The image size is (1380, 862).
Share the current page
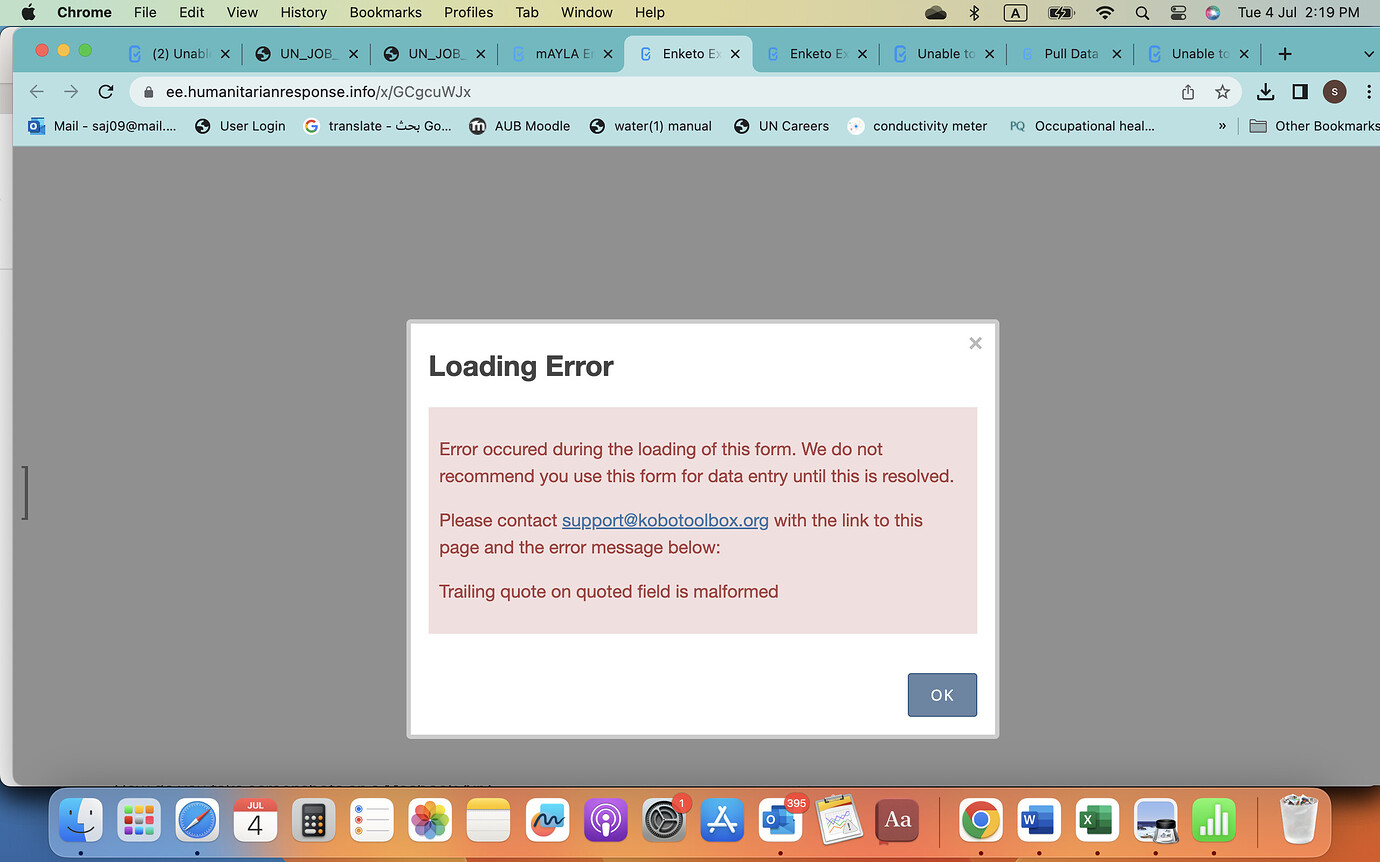click(1187, 91)
